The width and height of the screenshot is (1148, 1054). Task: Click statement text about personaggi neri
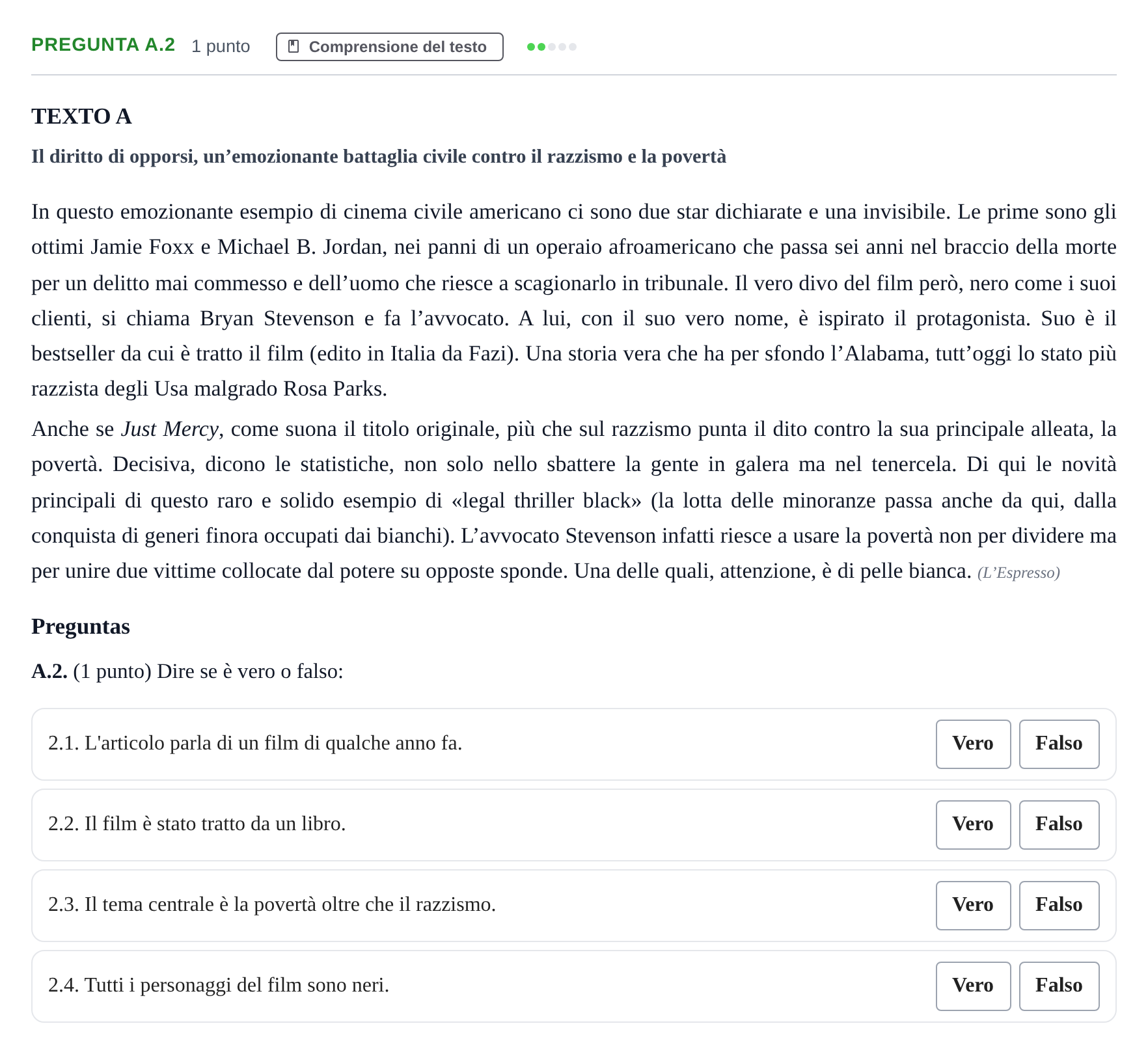coord(219,986)
